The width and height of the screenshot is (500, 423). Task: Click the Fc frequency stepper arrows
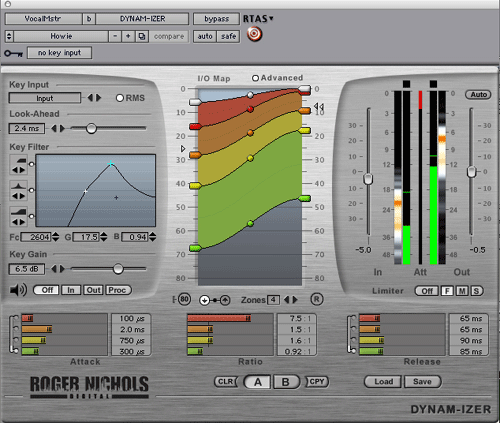coord(56,237)
